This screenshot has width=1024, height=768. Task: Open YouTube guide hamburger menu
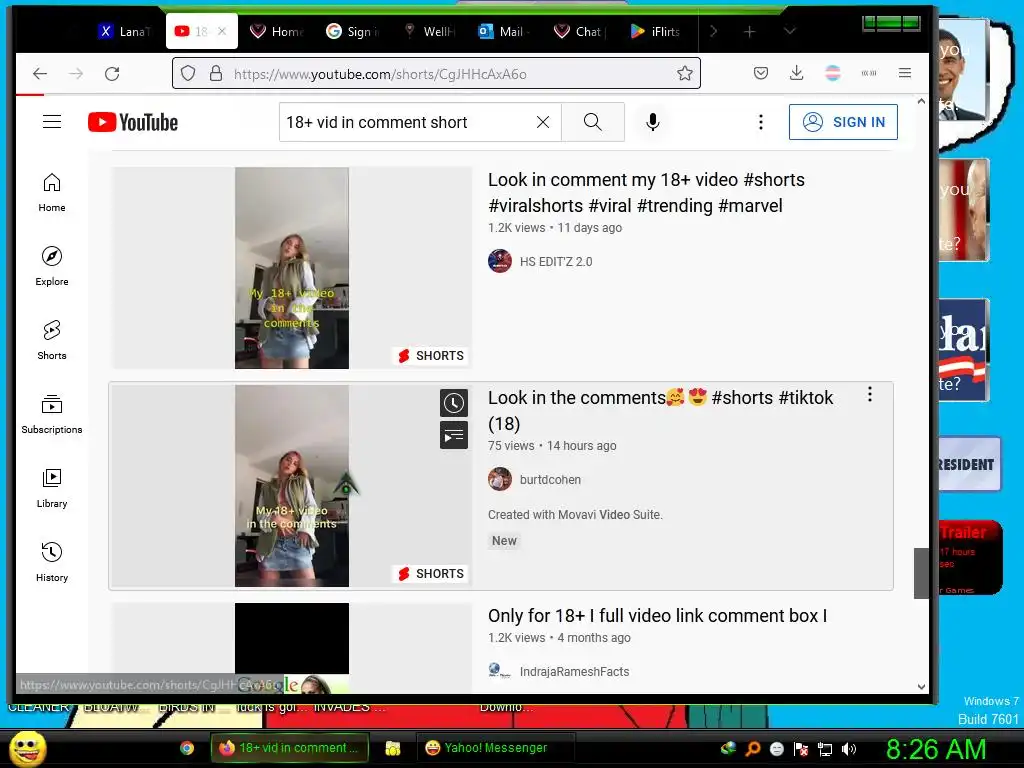tap(52, 121)
